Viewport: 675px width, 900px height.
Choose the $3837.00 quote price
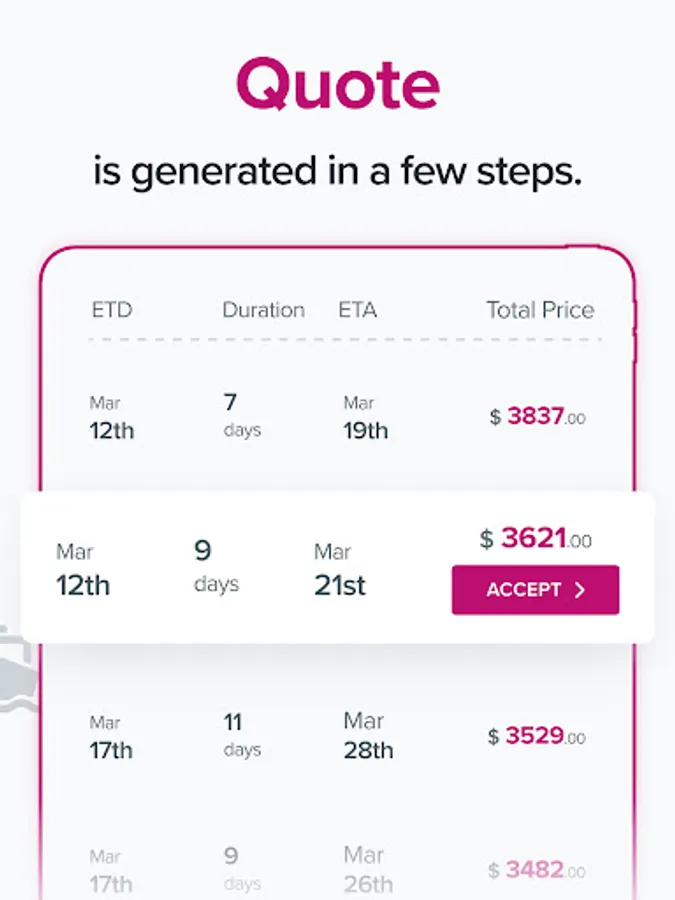pos(537,417)
